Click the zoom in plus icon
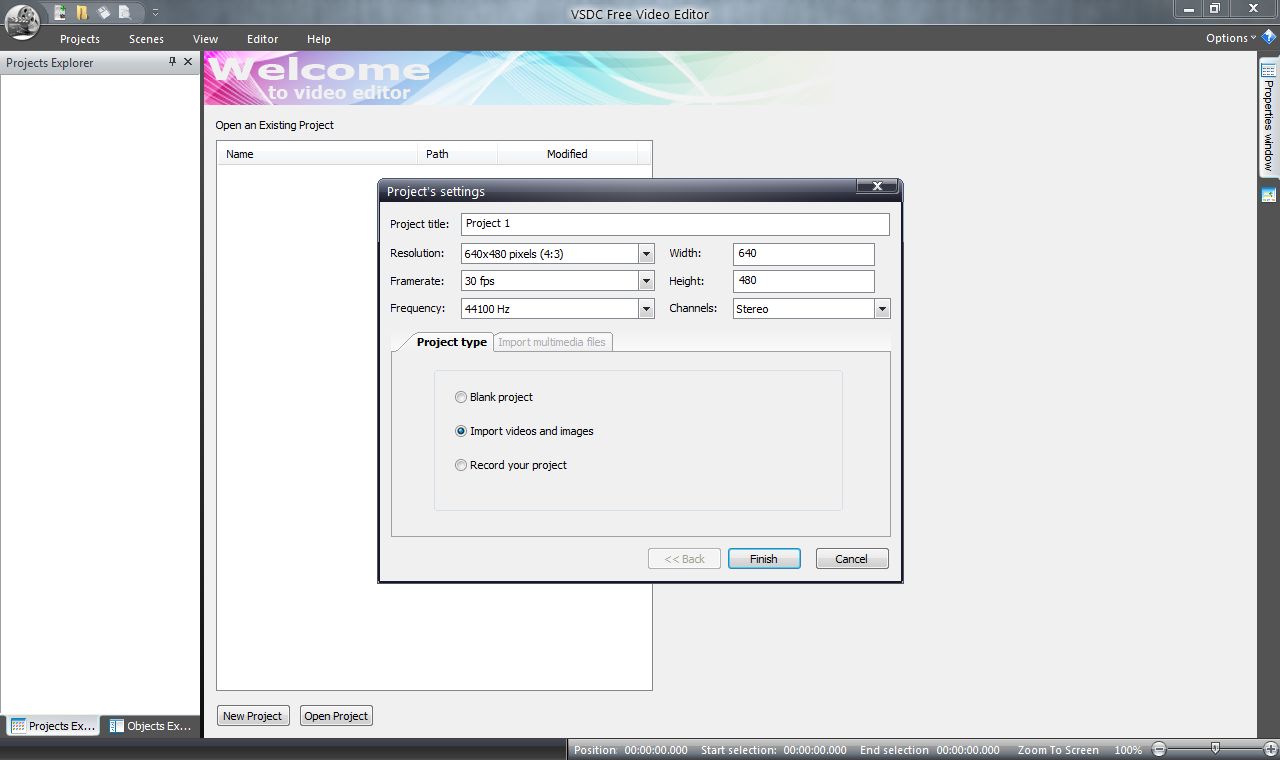This screenshot has width=1280, height=760. click(1270, 749)
